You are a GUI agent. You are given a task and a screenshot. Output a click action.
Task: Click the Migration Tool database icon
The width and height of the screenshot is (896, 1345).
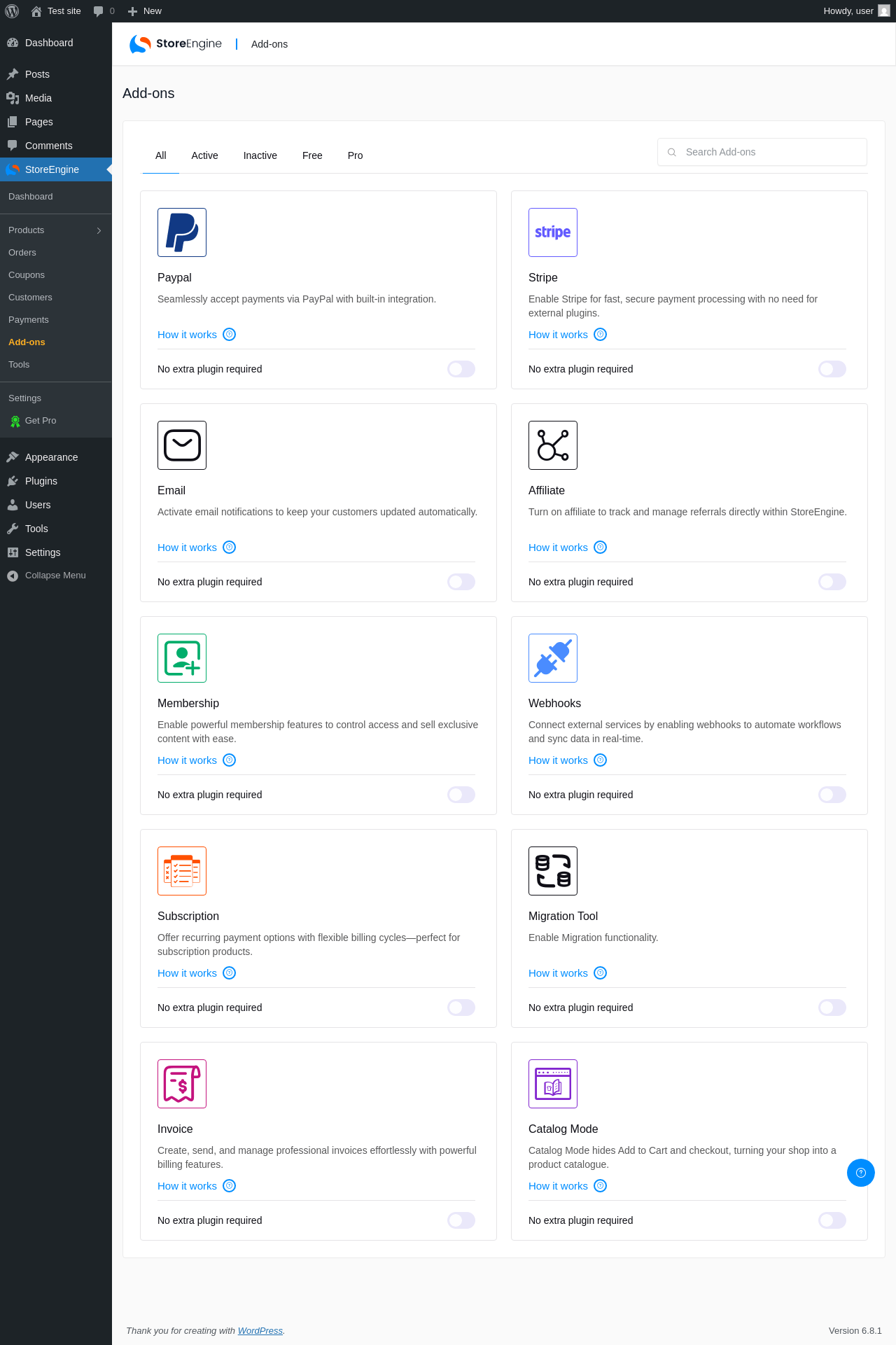point(553,871)
